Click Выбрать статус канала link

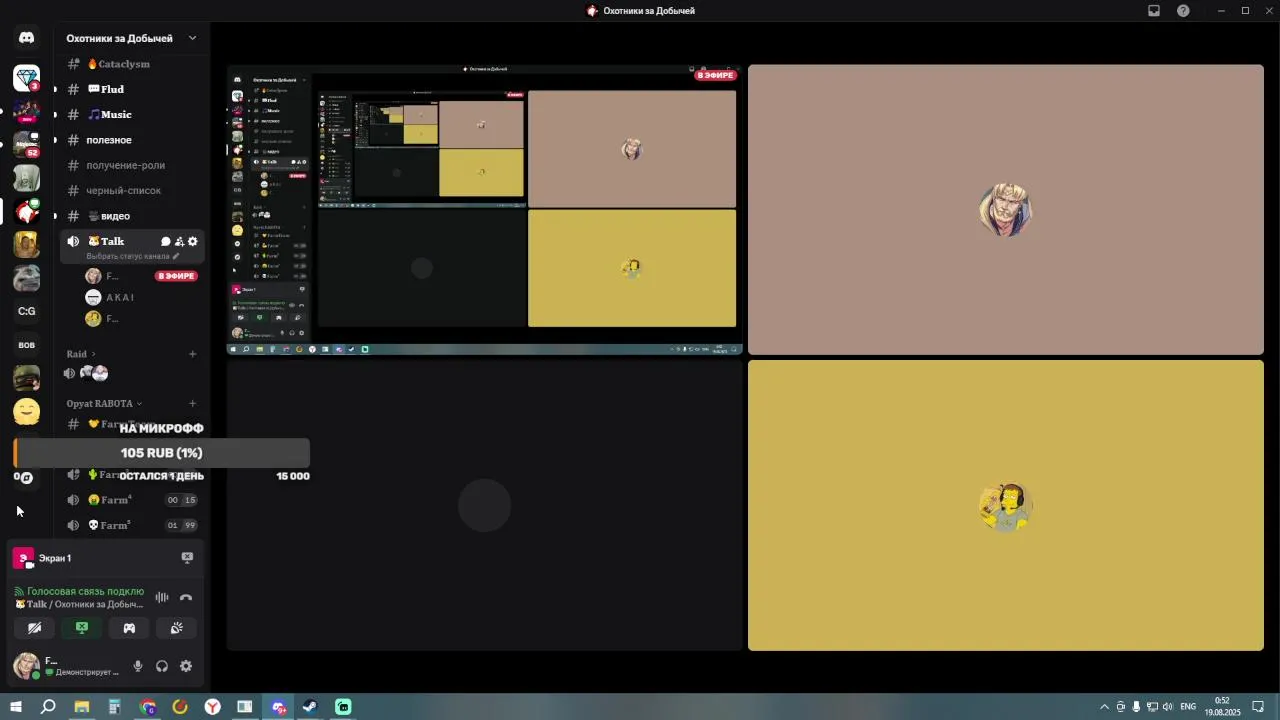(133, 256)
